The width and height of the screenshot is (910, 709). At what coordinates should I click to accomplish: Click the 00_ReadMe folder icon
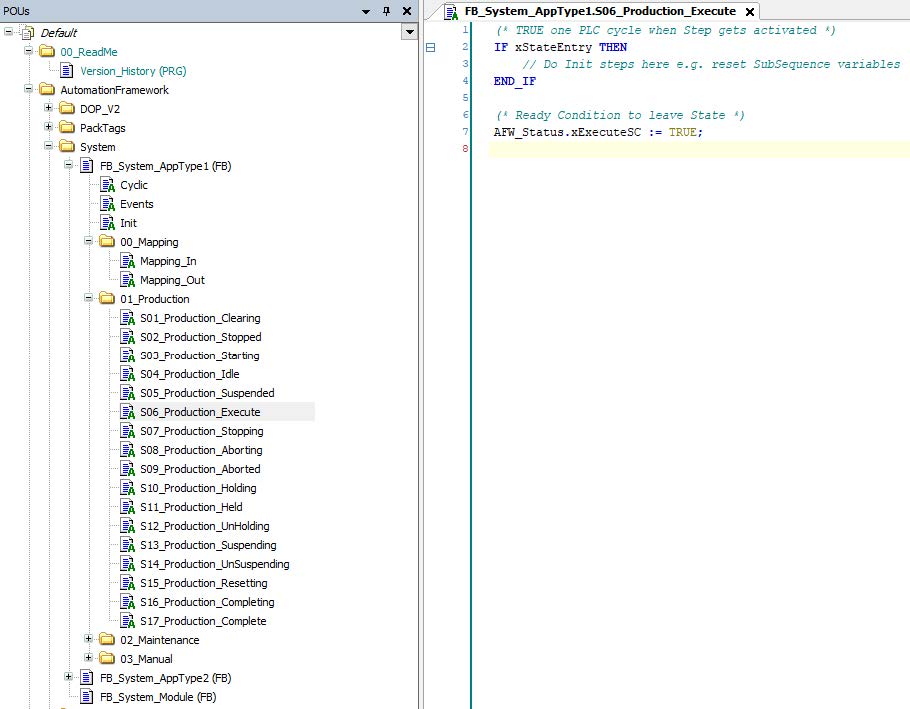click(x=47, y=52)
